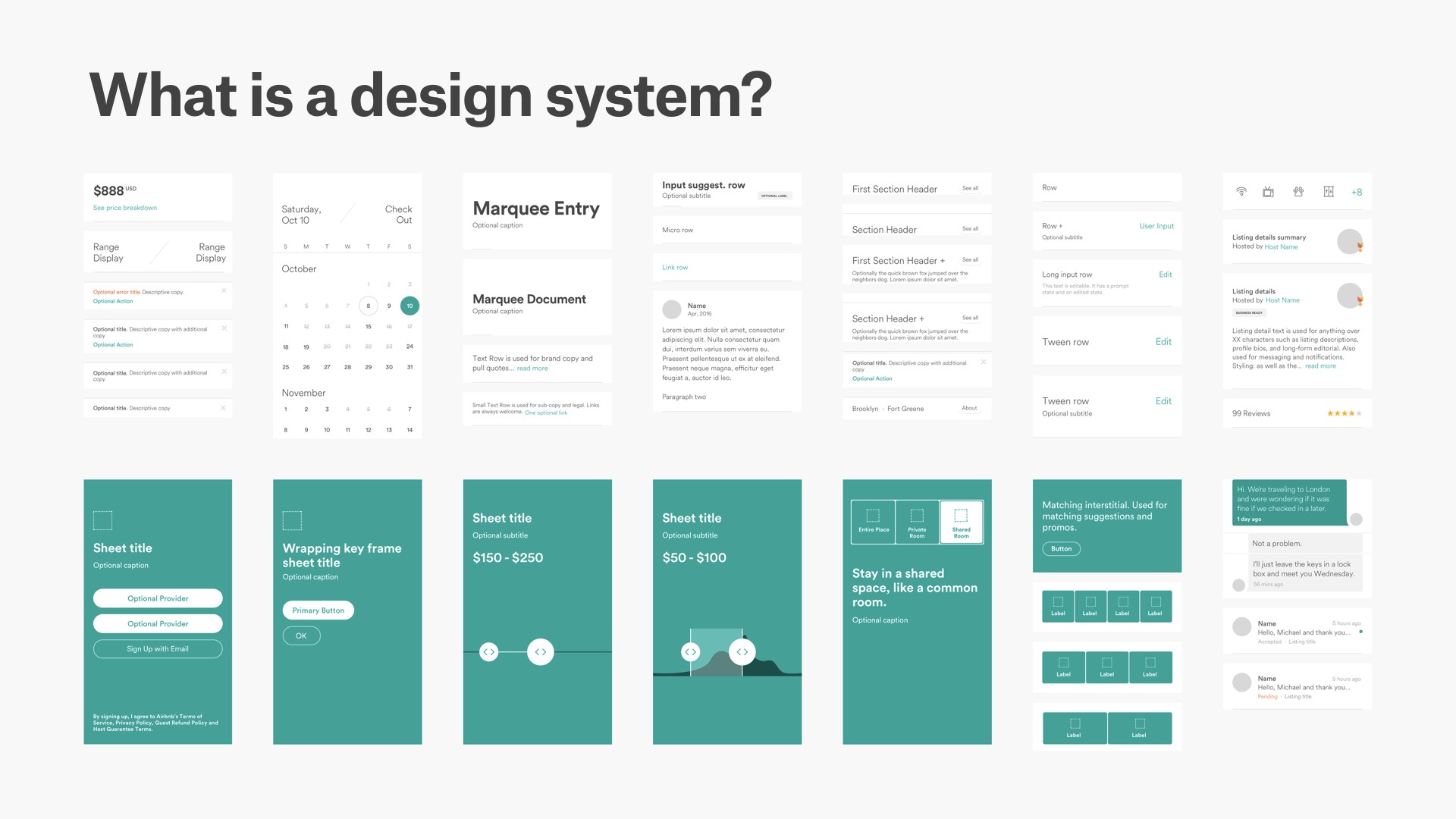The width and height of the screenshot is (1456, 819).
Task: Click host avatar in Listing details summary
Action: click(x=1349, y=242)
